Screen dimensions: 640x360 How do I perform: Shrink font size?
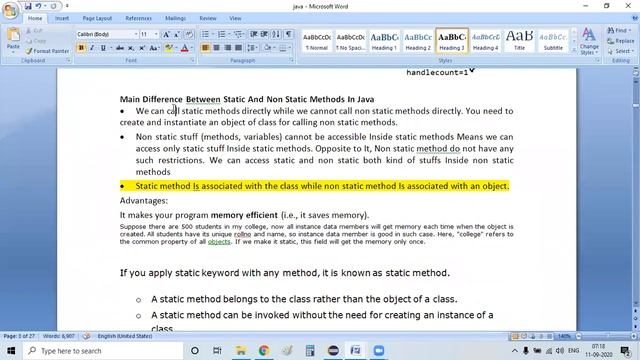[x=177, y=35]
